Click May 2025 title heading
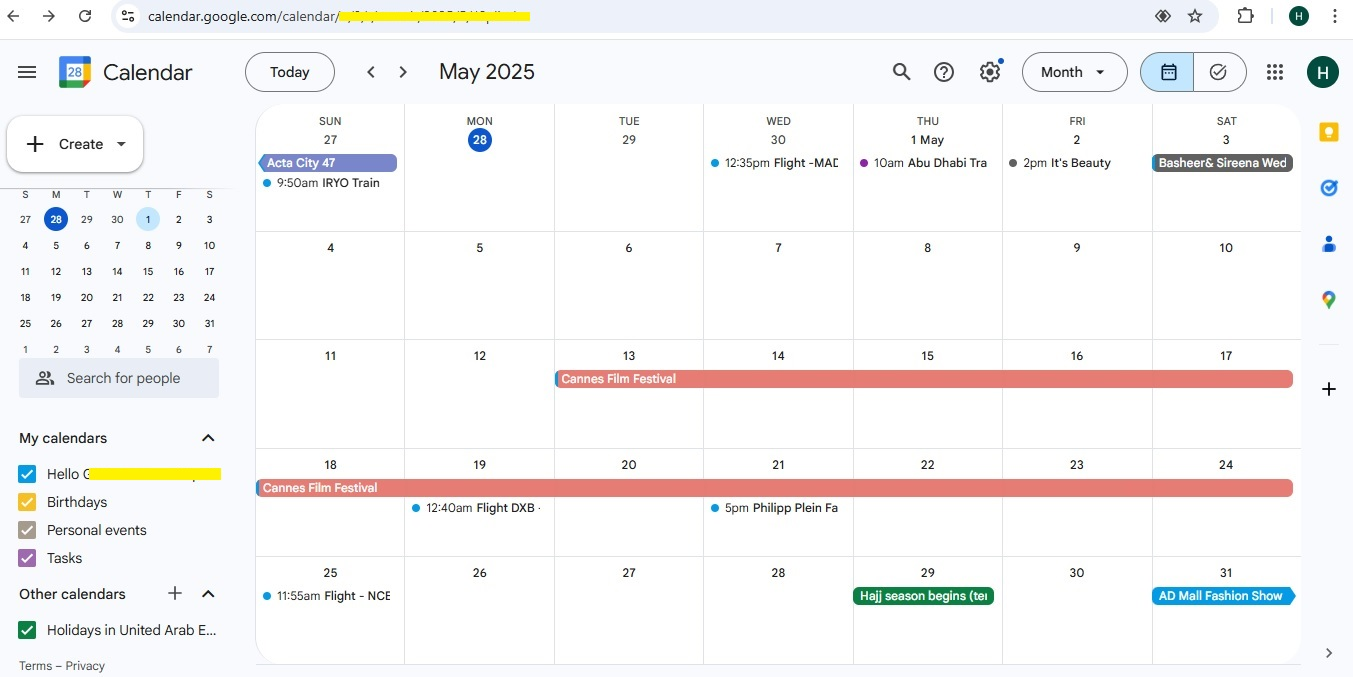Image resolution: width=1353 pixels, height=677 pixels. click(x=487, y=72)
